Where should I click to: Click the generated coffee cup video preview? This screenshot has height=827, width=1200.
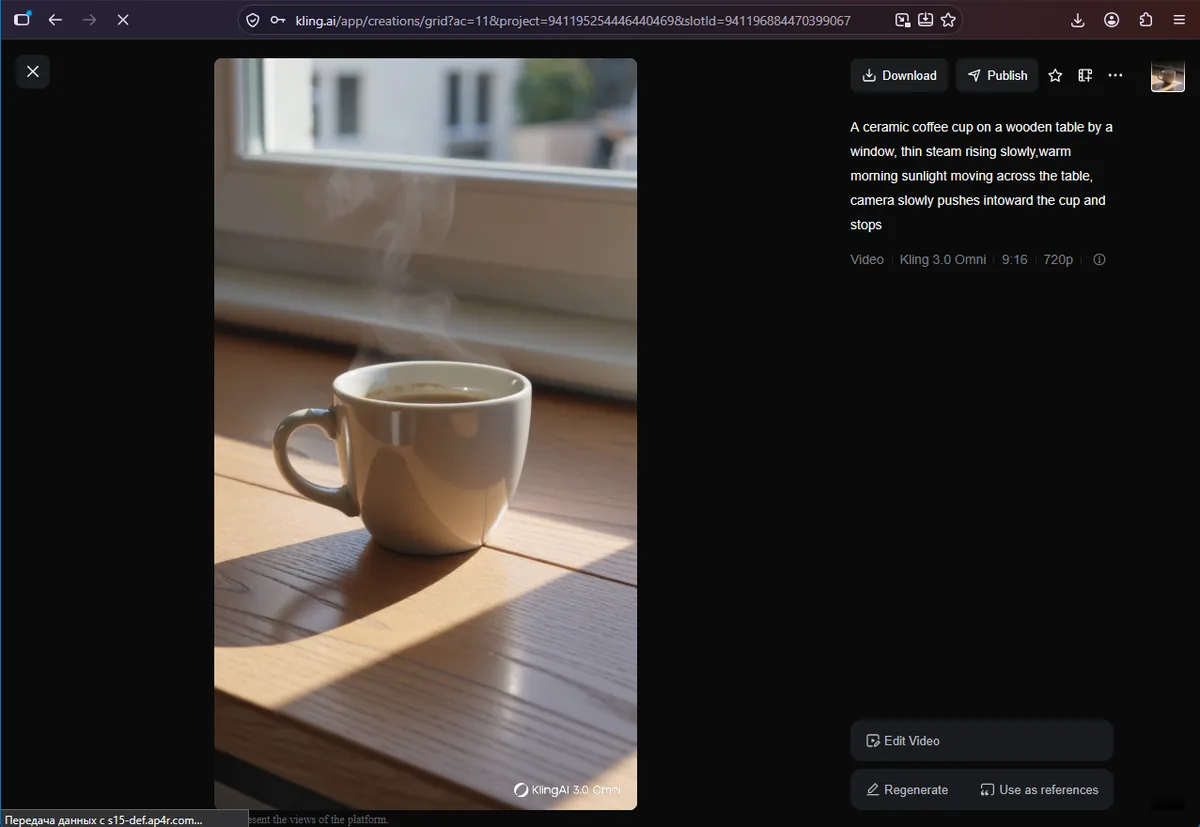pyautogui.click(x=425, y=433)
